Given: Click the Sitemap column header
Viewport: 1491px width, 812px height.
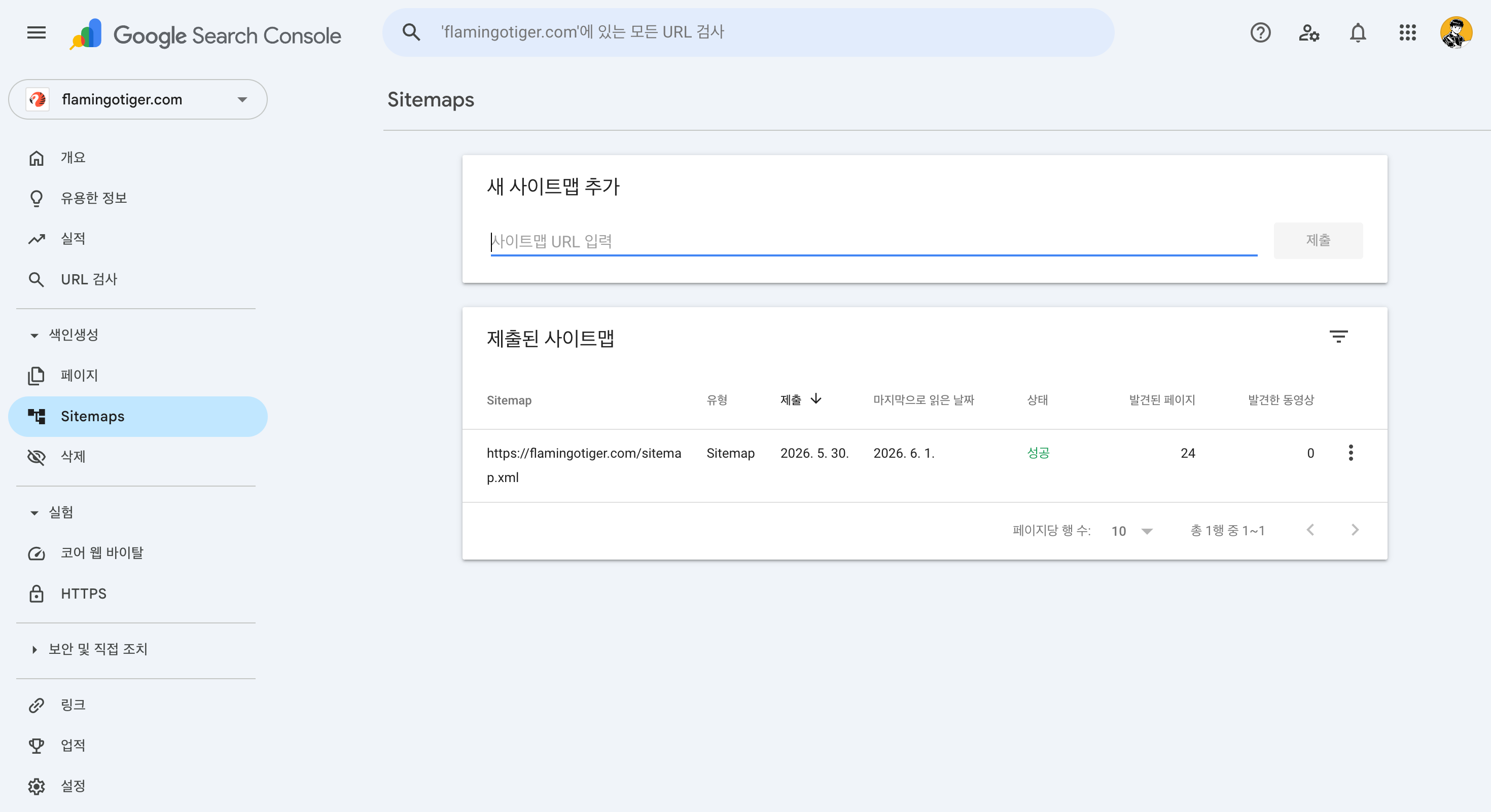Looking at the screenshot, I should pos(509,400).
